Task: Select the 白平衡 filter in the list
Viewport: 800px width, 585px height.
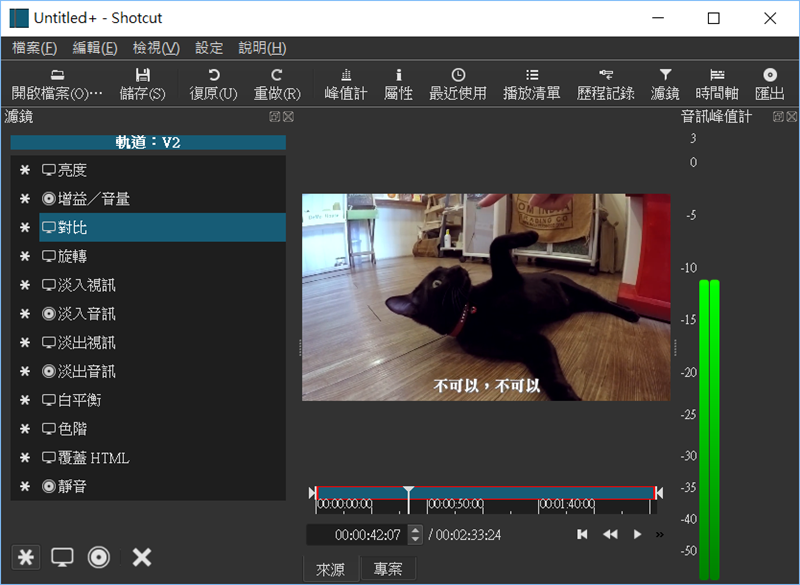Action: (79, 400)
